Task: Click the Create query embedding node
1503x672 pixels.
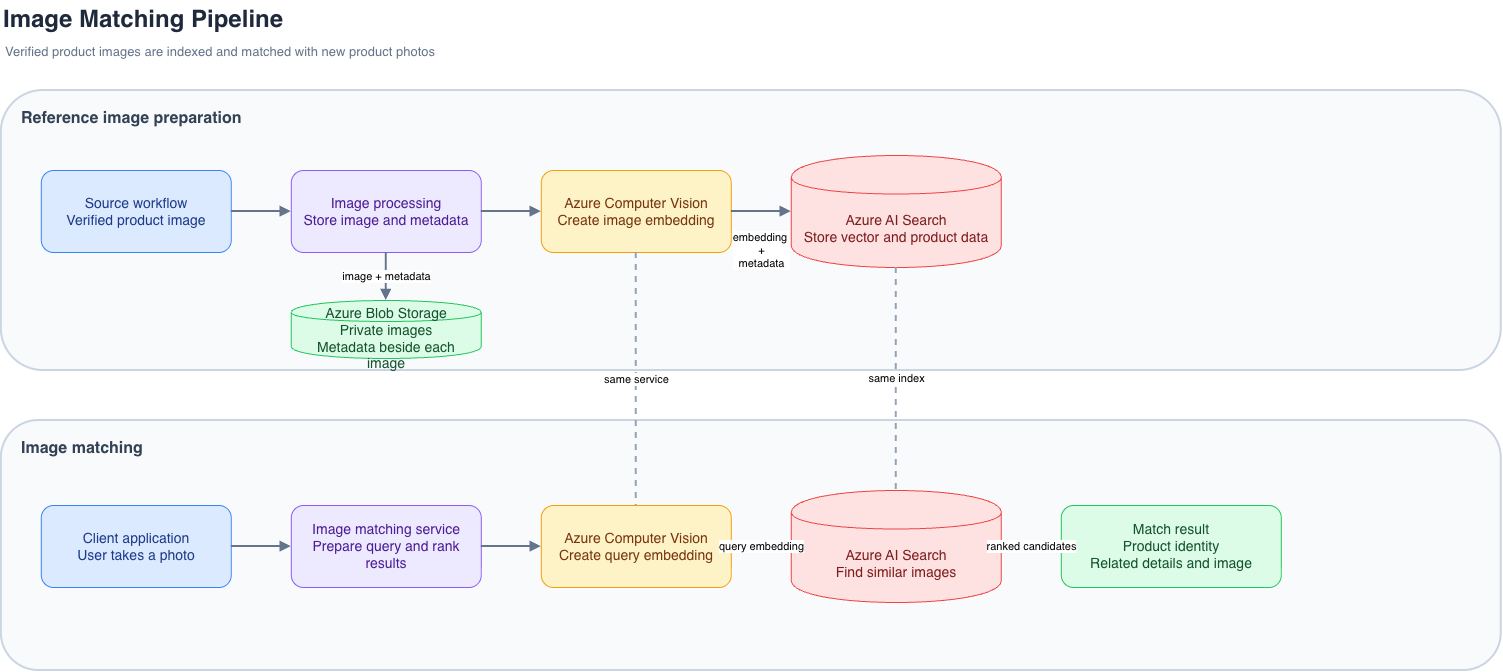Action: 636,546
